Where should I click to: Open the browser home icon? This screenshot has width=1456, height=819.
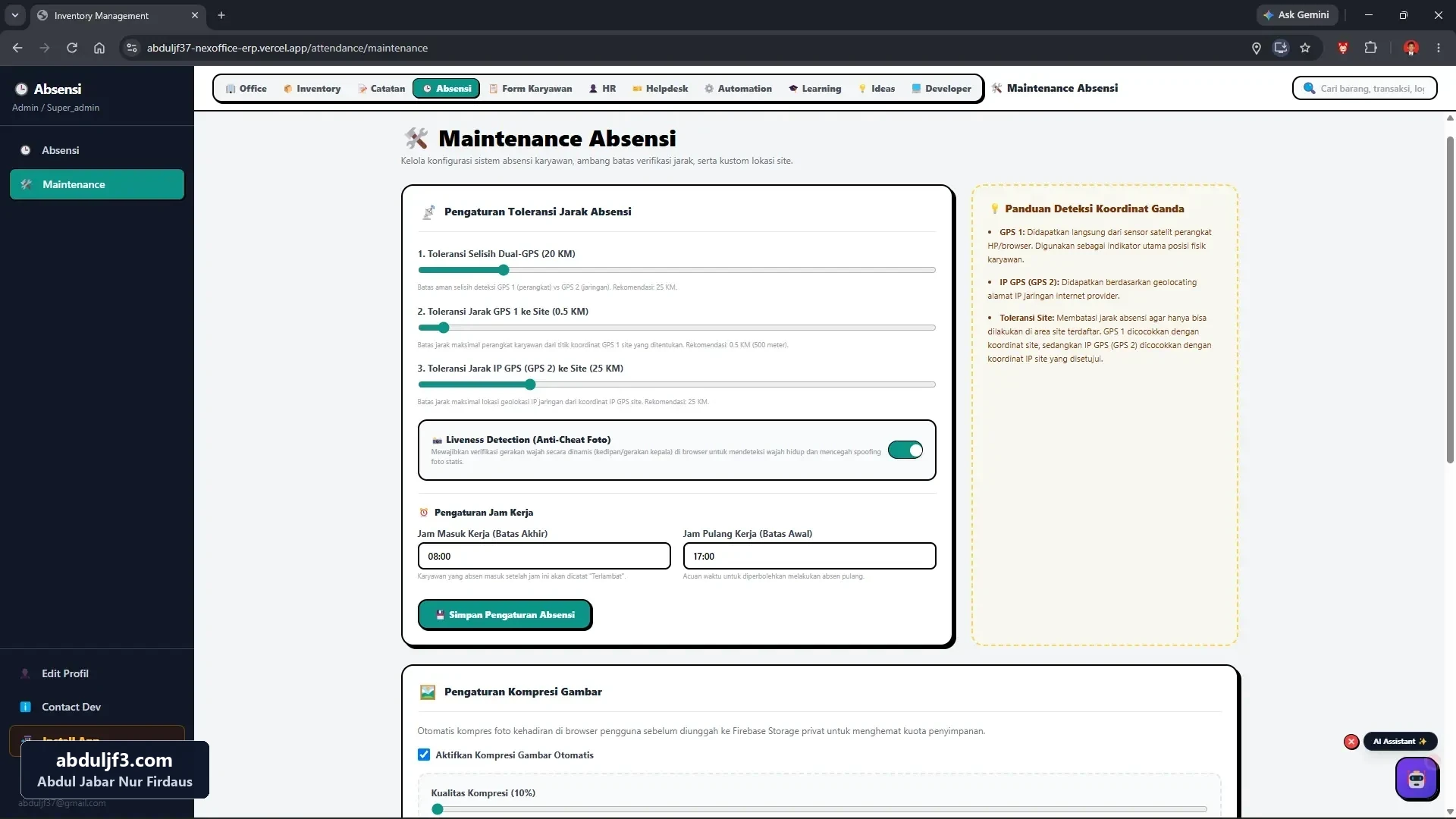tap(99, 48)
